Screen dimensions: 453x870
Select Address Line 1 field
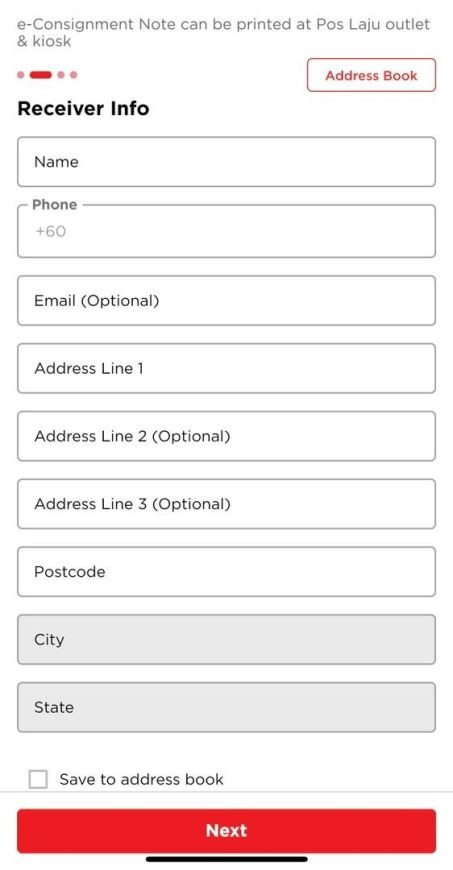(226, 368)
